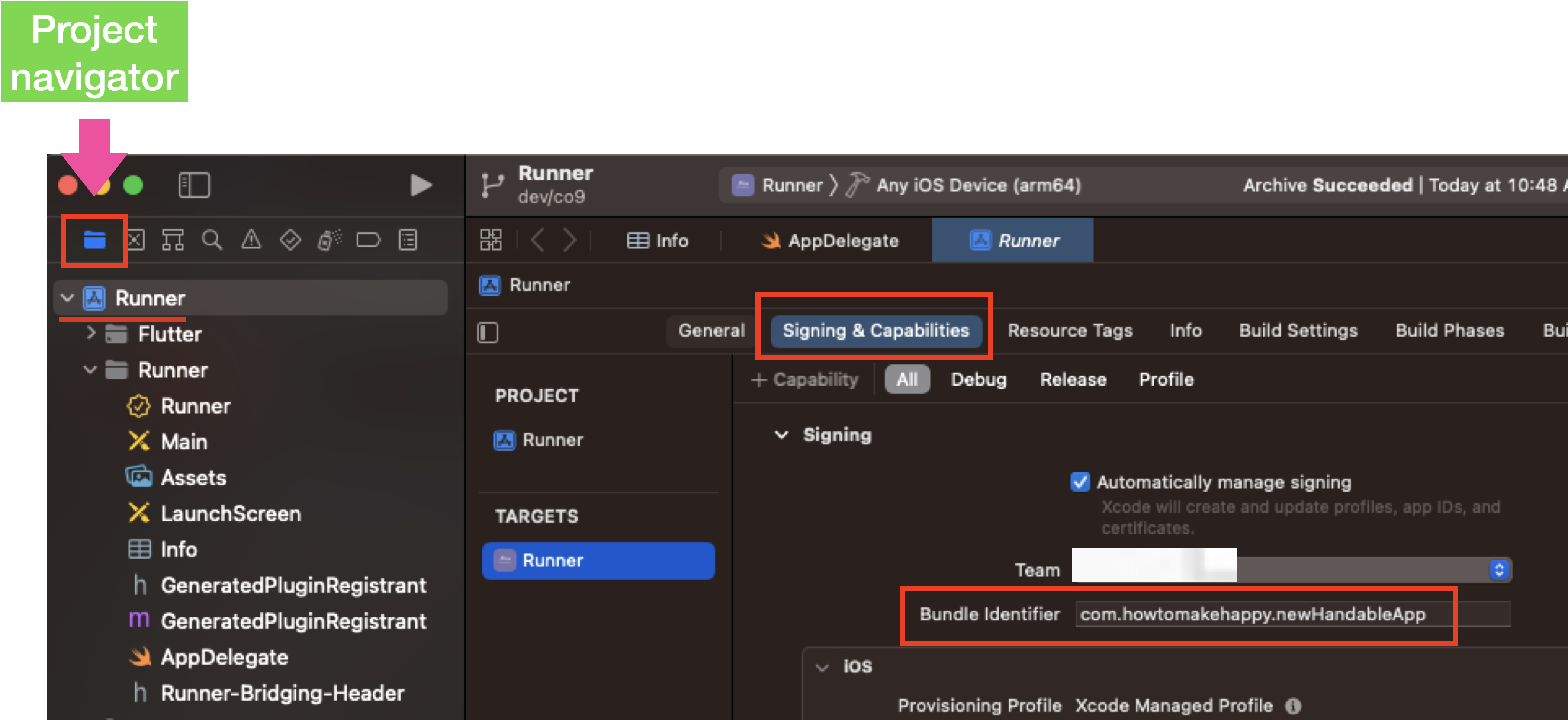This screenshot has height=720, width=1568.
Task: Uncheck Automatically manage signing checkbox
Action: [1080, 482]
